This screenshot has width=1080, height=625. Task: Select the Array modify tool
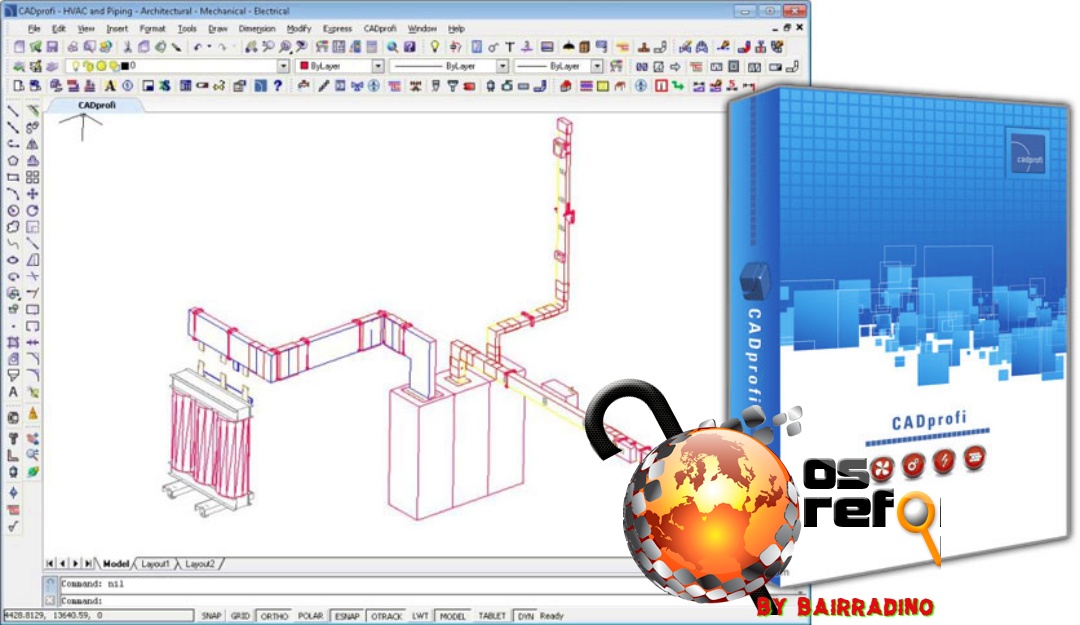(32, 177)
